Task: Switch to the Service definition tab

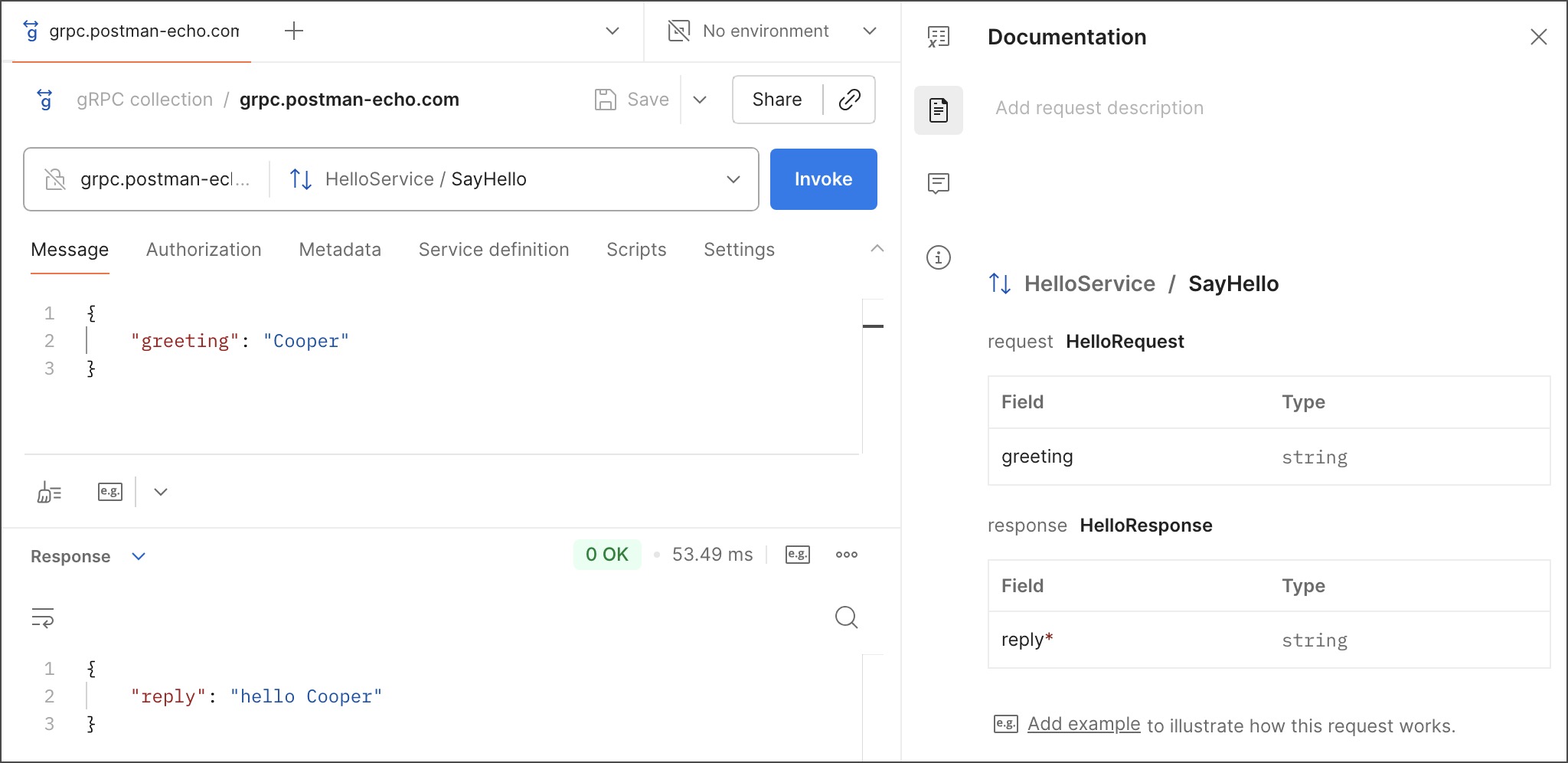Action: (494, 250)
